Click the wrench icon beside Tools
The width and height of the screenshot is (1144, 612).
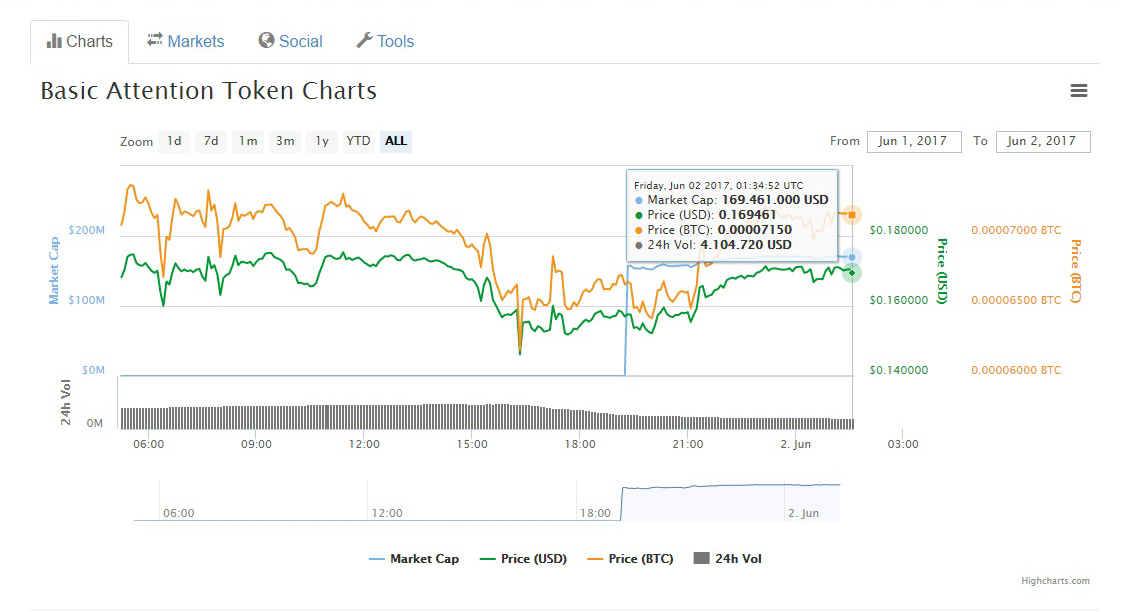(x=364, y=40)
